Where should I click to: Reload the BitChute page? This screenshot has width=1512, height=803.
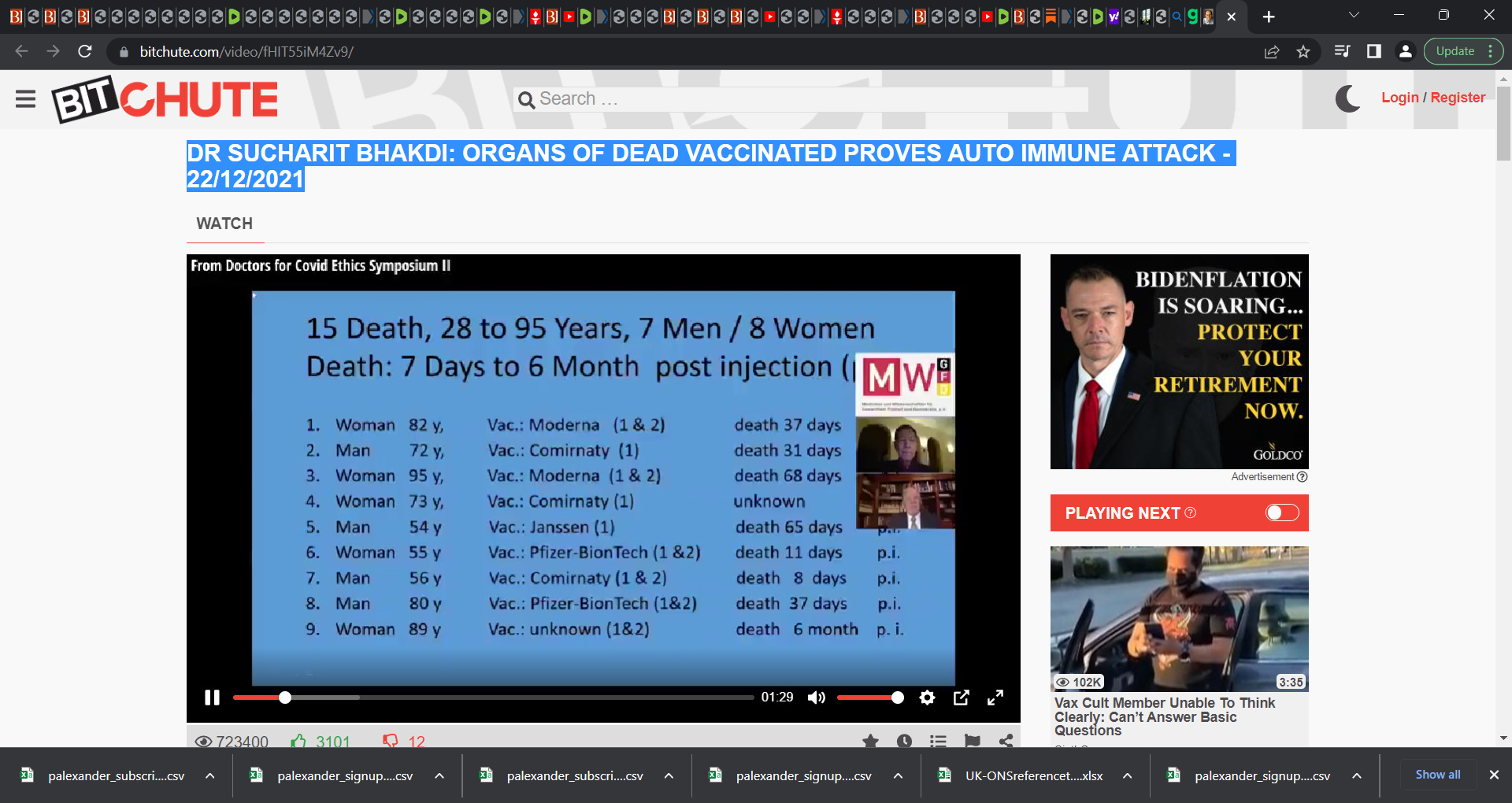[85, 51]
